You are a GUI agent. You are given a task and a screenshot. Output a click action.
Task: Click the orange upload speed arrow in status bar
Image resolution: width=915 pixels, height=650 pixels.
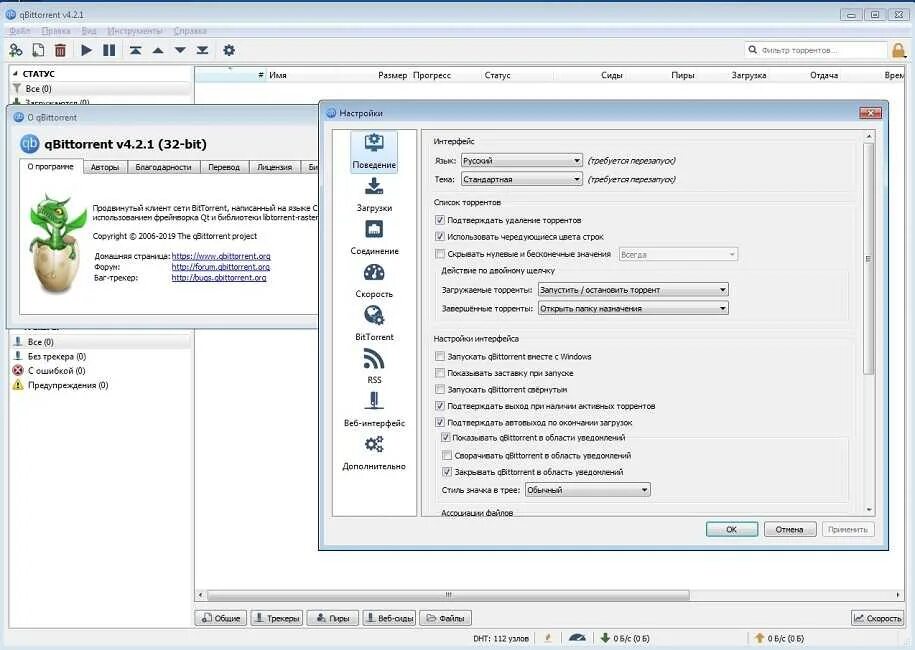click(759, 638)
